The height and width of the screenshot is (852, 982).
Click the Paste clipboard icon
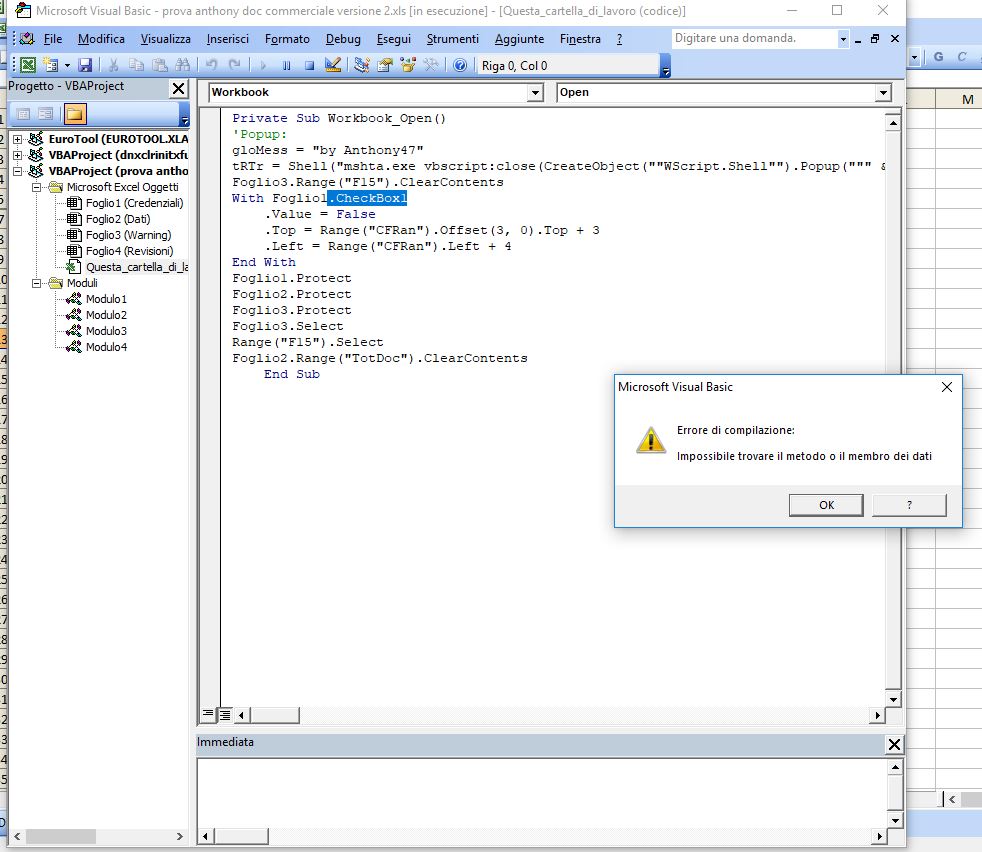[160, 65]
